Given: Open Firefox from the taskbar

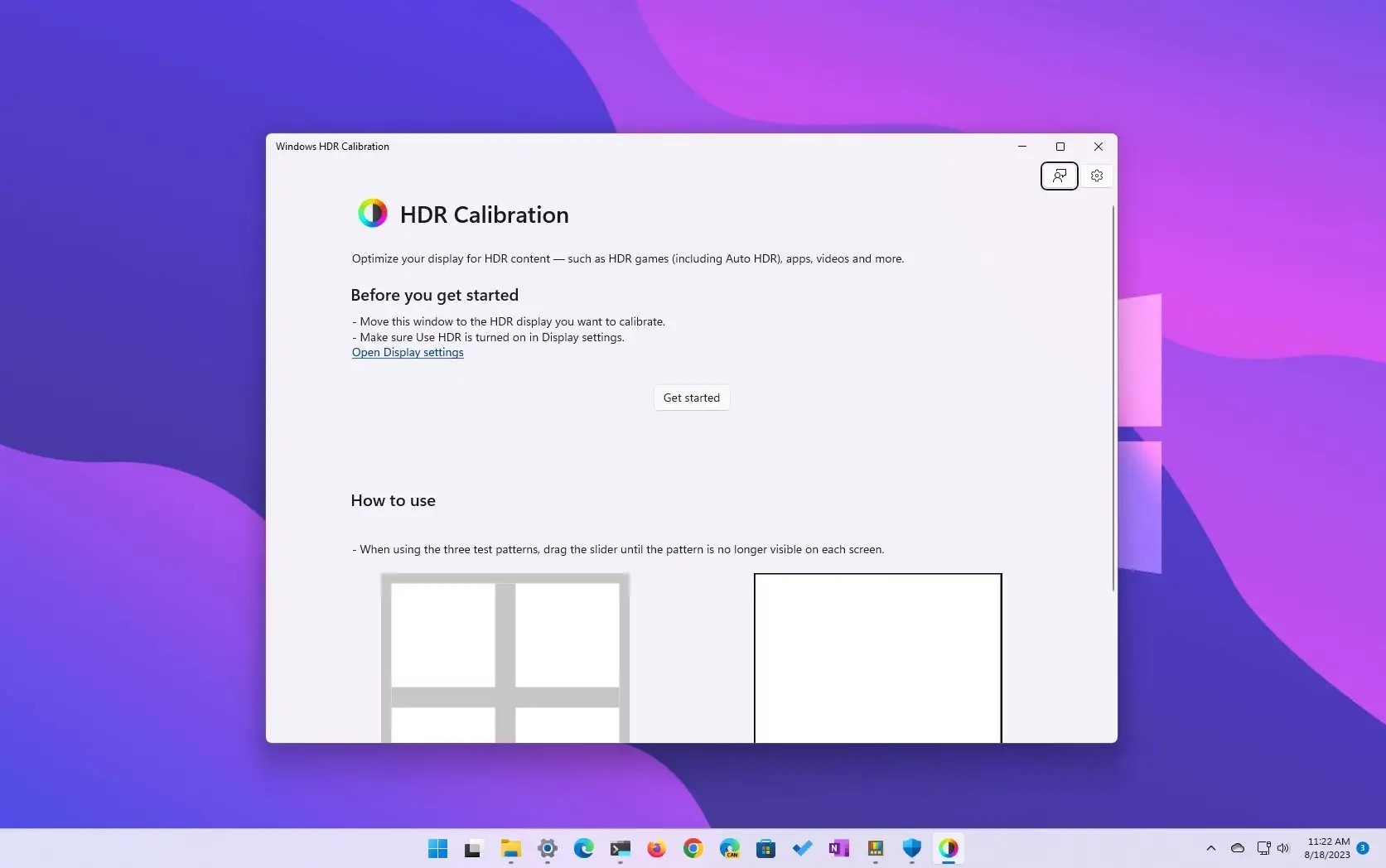Looking at the screenshot, I should point(656,848).
